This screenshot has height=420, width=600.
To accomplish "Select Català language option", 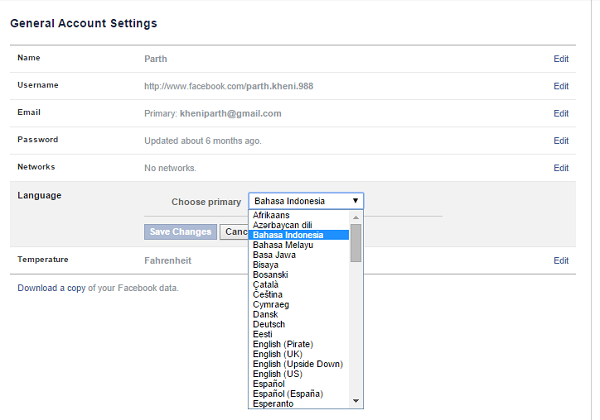I will 298,285.
